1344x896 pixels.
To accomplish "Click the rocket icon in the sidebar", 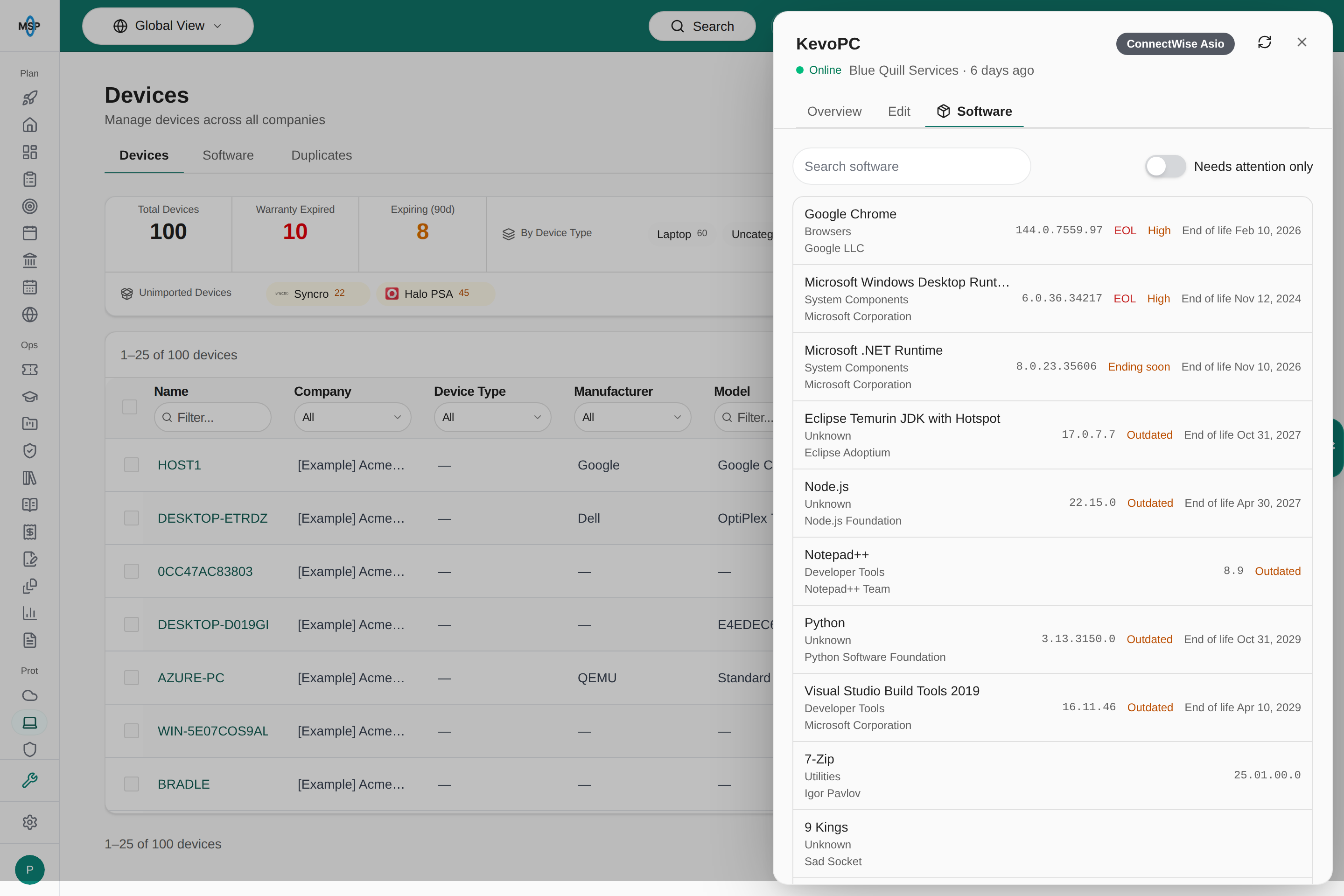I will 30,98.
